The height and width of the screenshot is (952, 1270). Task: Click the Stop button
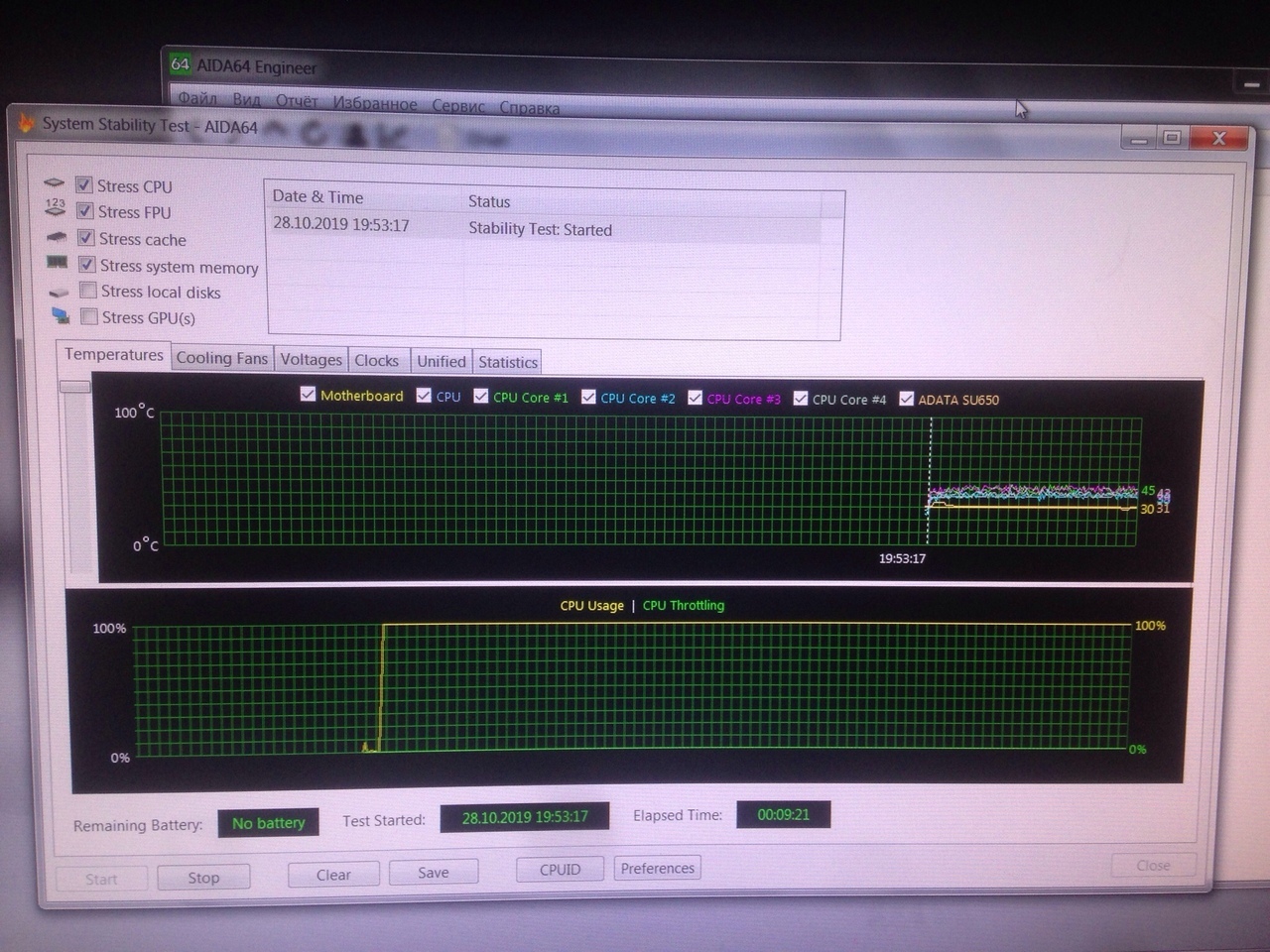point(203,878)
